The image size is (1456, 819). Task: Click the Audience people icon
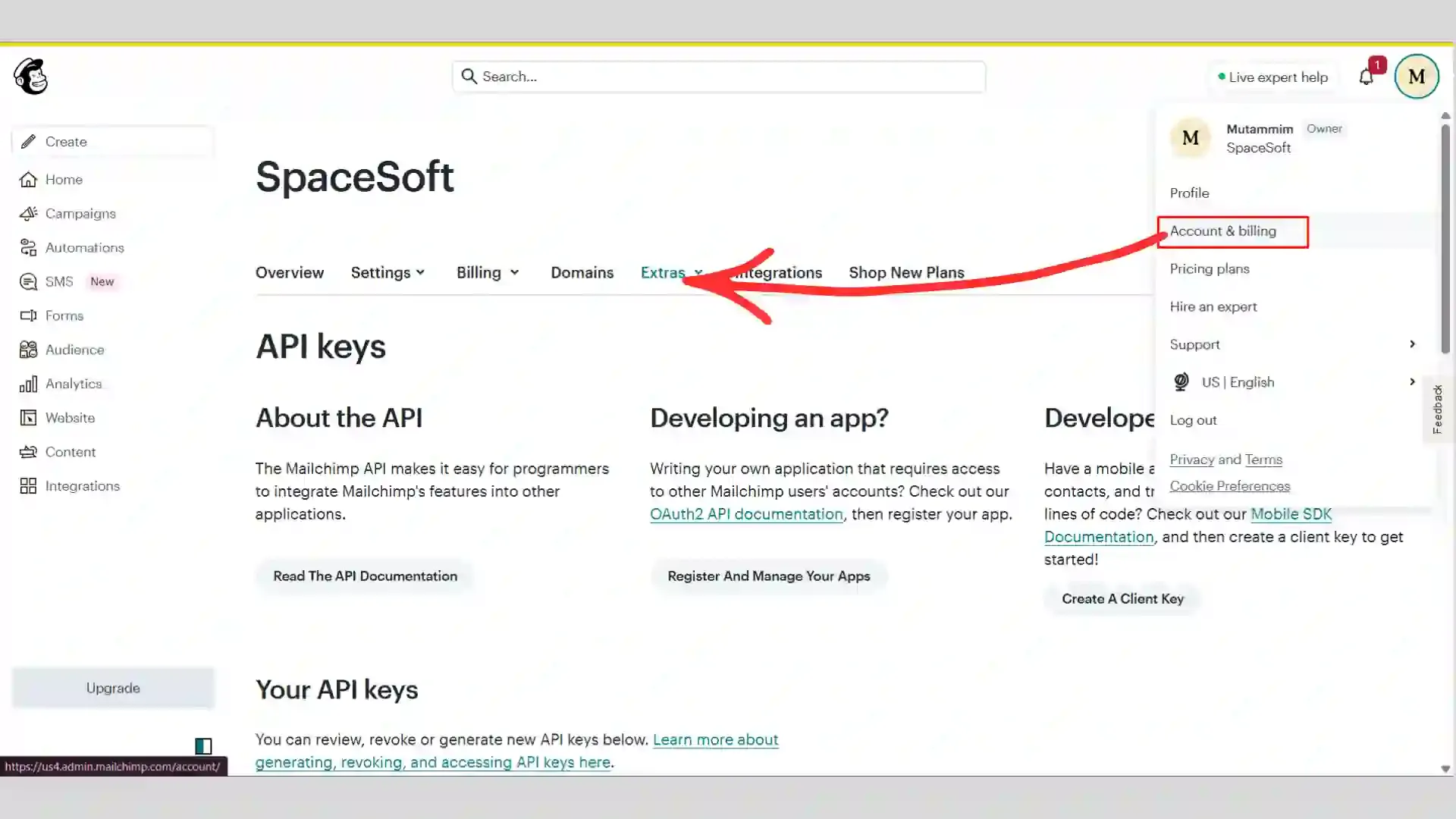(x=28, y=350)
